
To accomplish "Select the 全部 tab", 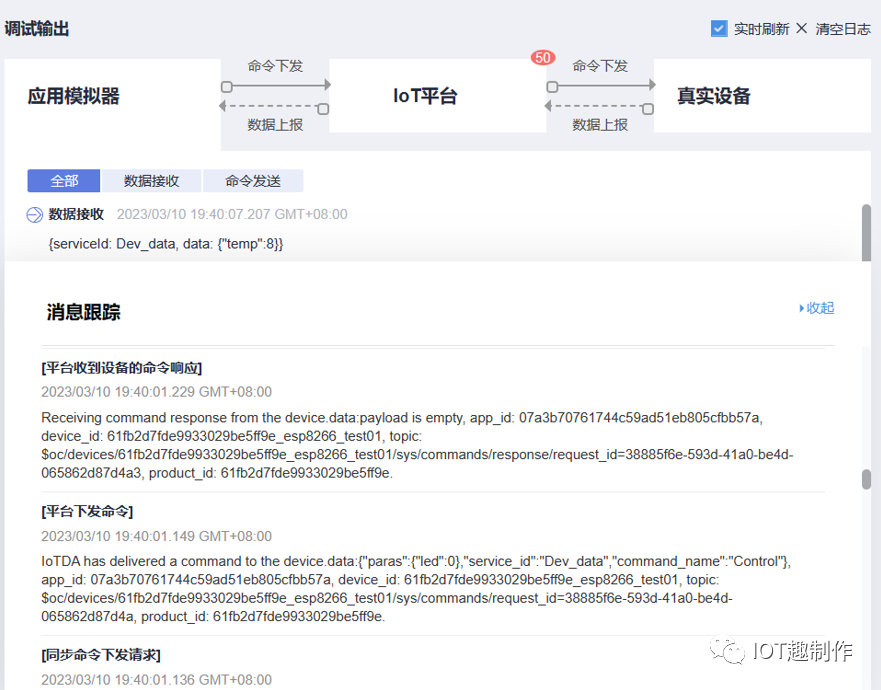I will (64, 181).
